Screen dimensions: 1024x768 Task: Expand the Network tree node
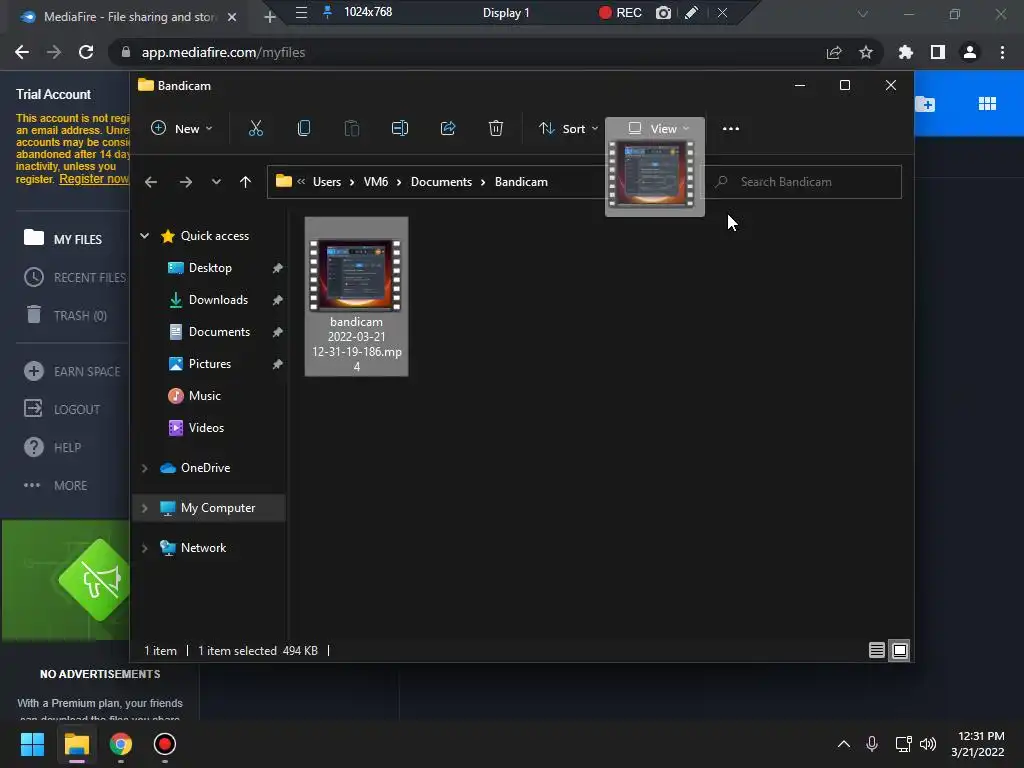144,548
